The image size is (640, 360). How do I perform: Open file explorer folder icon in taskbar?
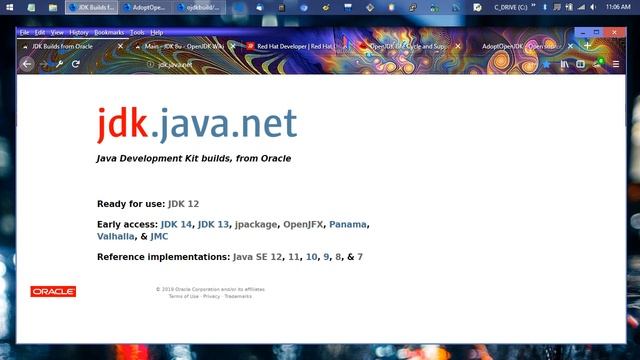[x=53, y=7]
